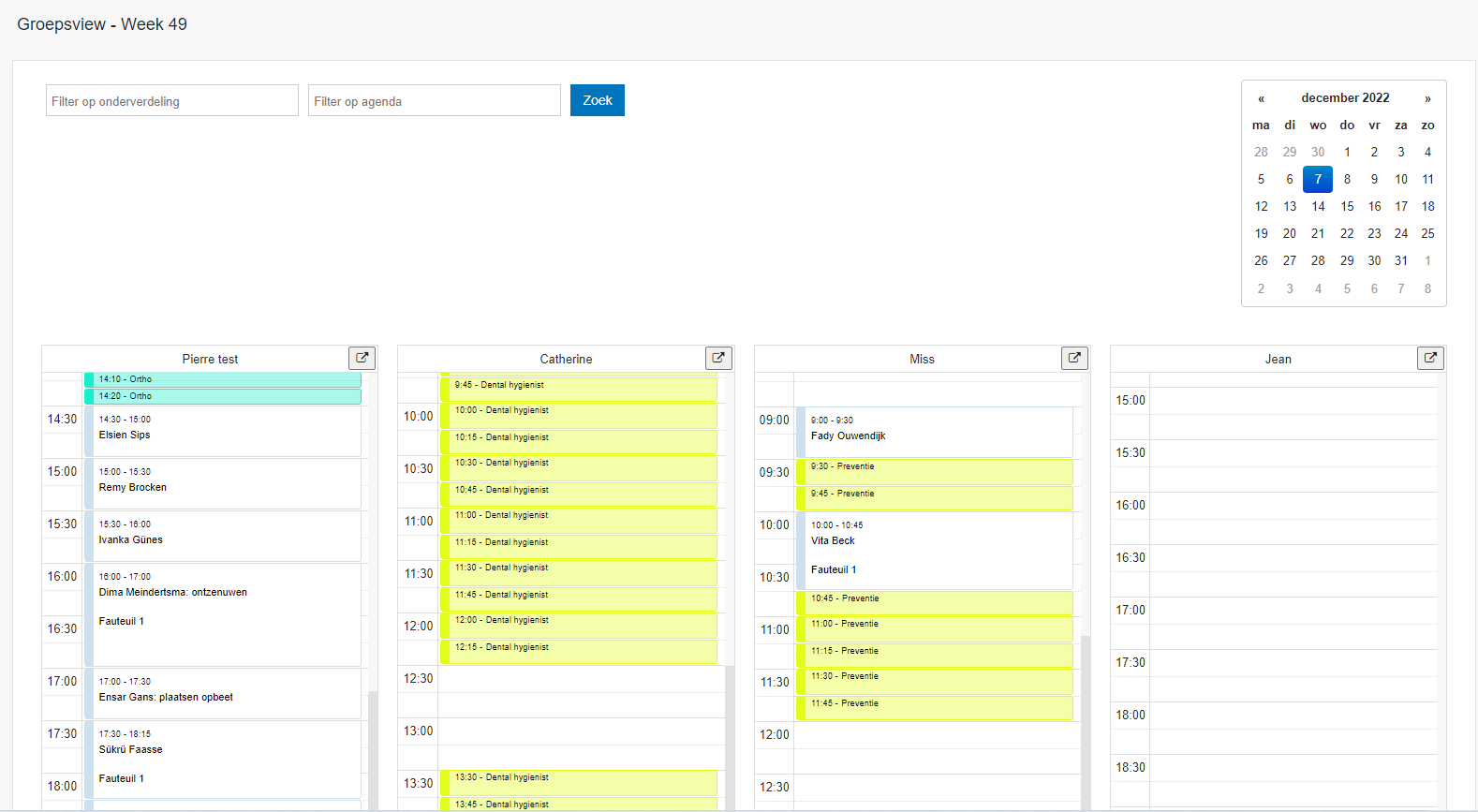Focus the Filter op agenda field
Viewport: 1478px width, 812px height.
click(x=435, y=101)
